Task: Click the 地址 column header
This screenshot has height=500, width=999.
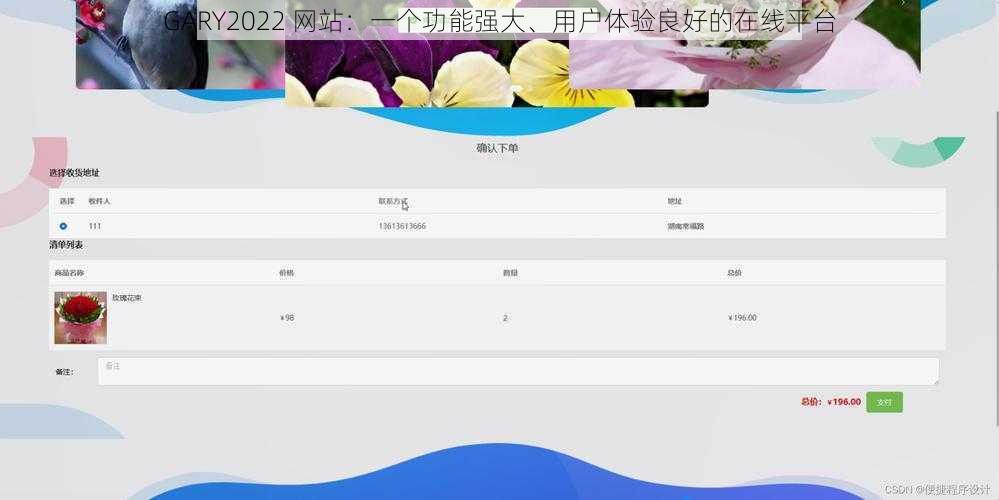Action: pyautogui.click(x=675, y=201)
